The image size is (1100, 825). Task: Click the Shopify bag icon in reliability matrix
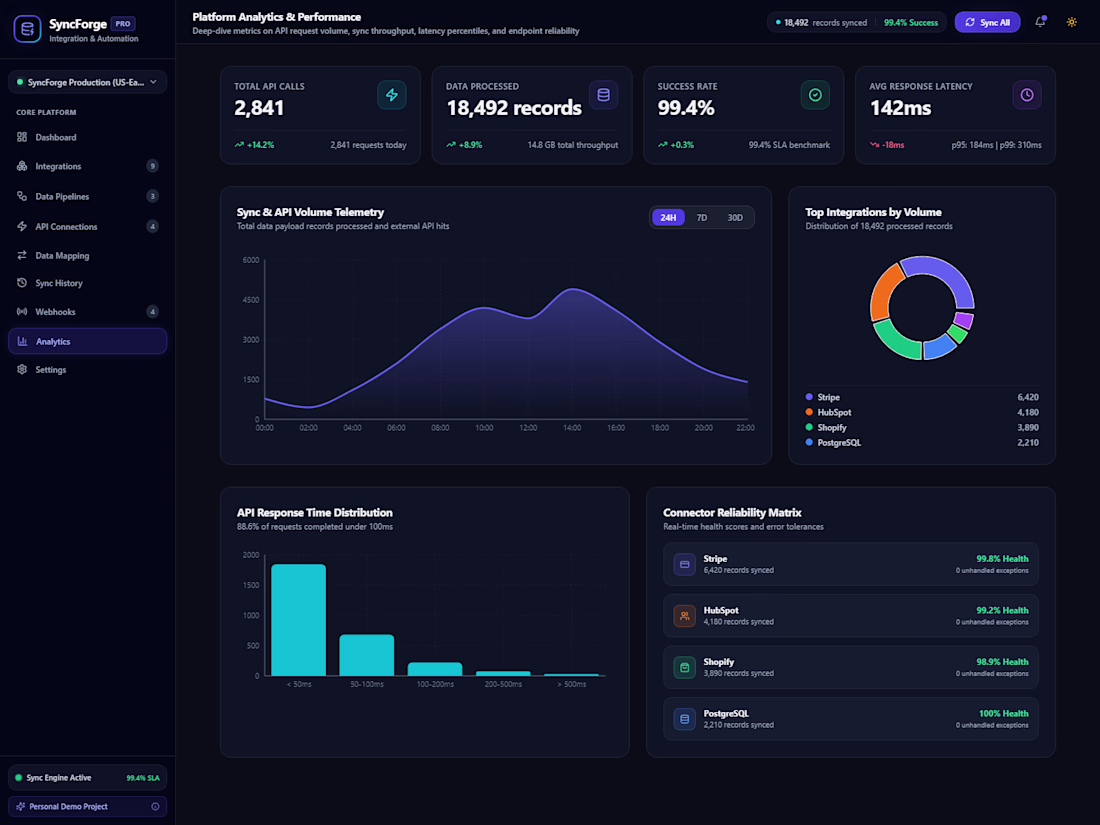685,667
